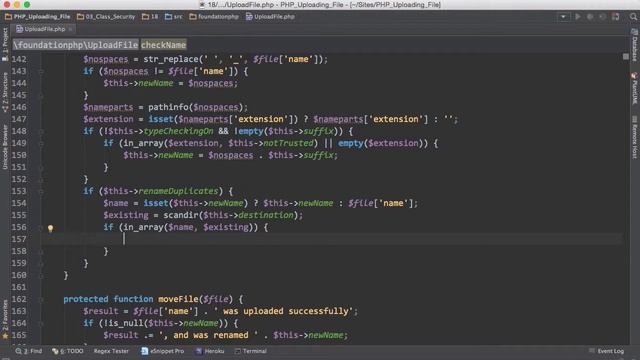
Task: Click line number 157 in the gutter
Action: click(x=19, y=239)
